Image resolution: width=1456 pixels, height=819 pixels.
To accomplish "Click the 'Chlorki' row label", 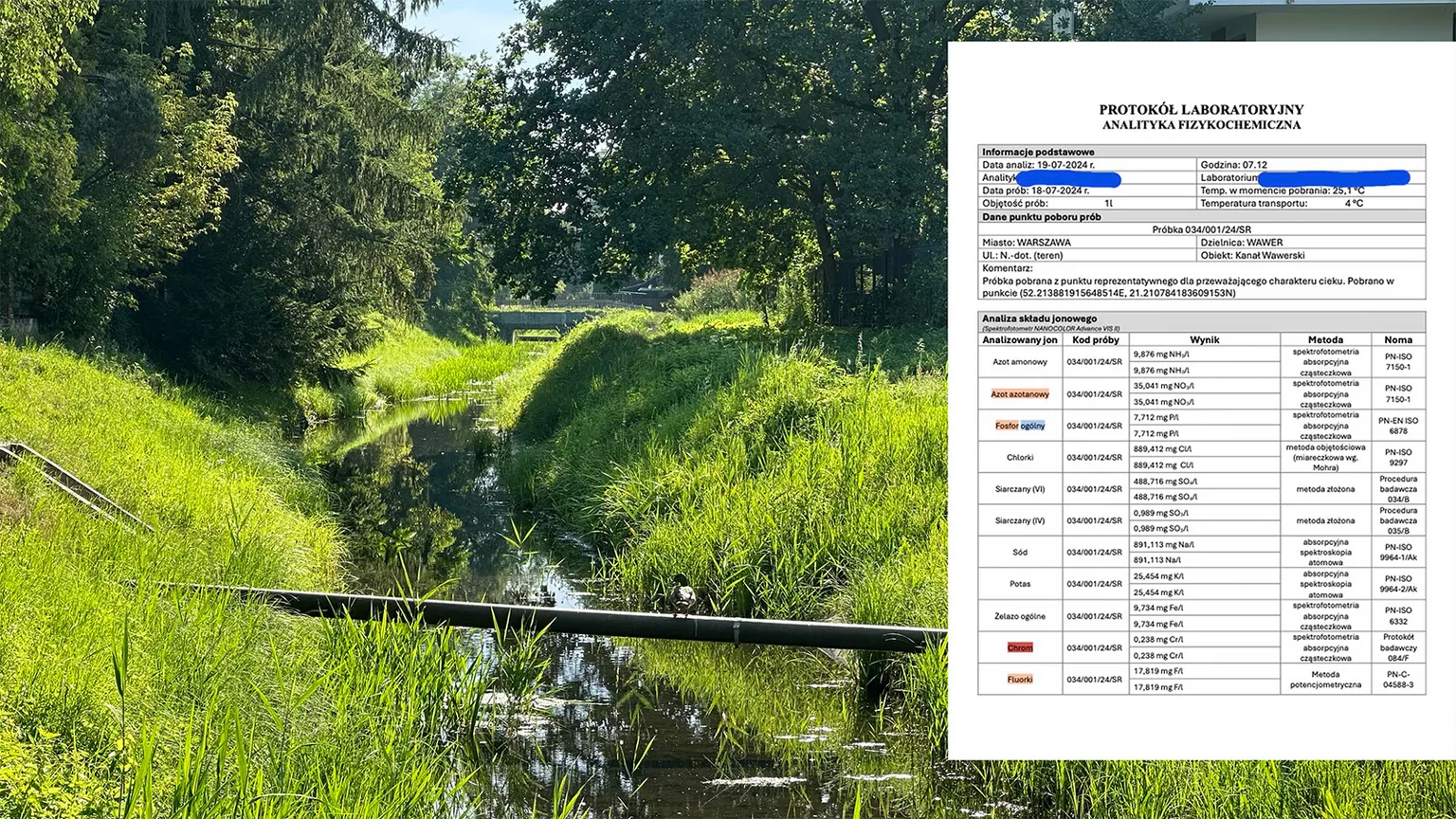I will pos(1020,457).
